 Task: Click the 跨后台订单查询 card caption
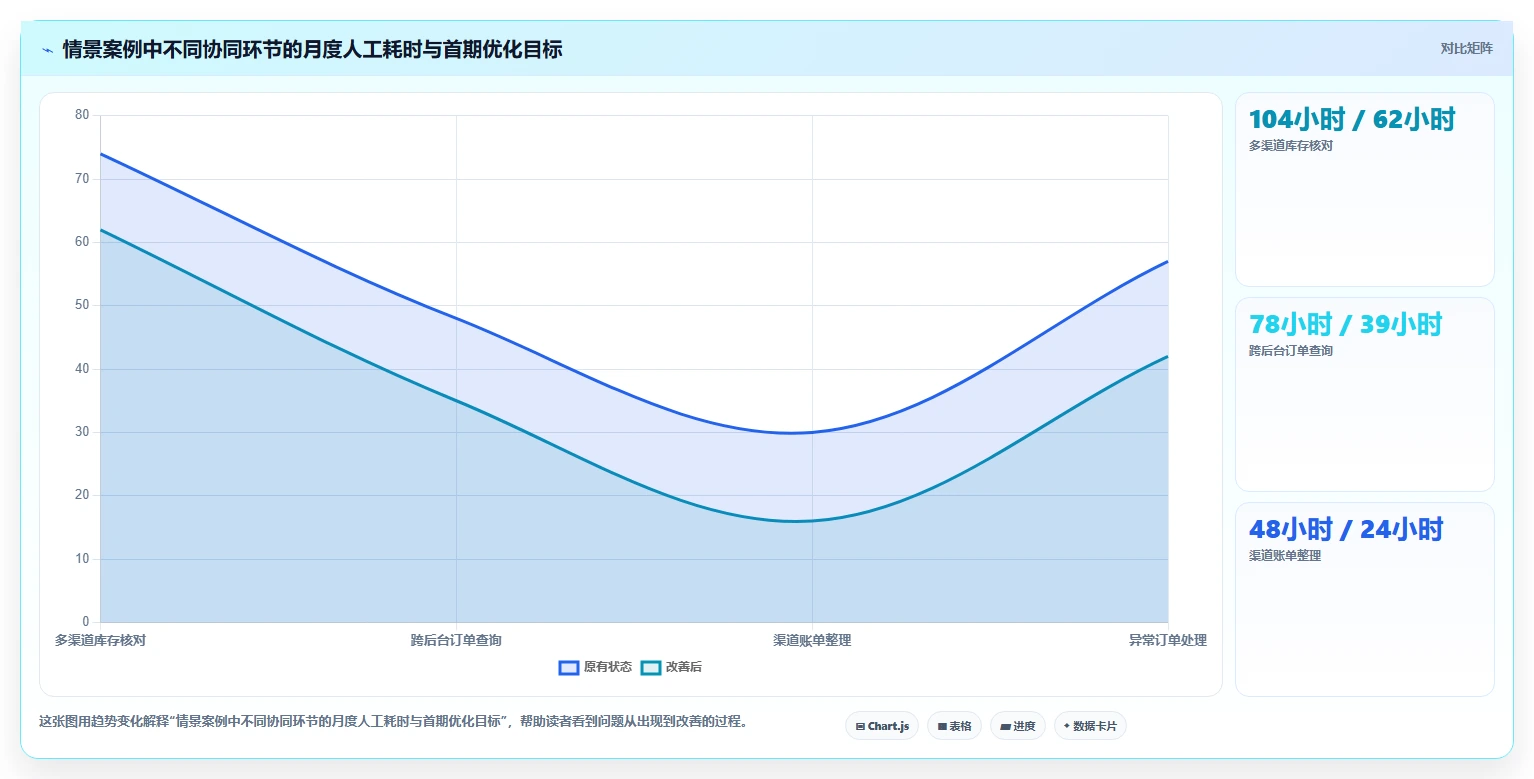coord(1291,351)
